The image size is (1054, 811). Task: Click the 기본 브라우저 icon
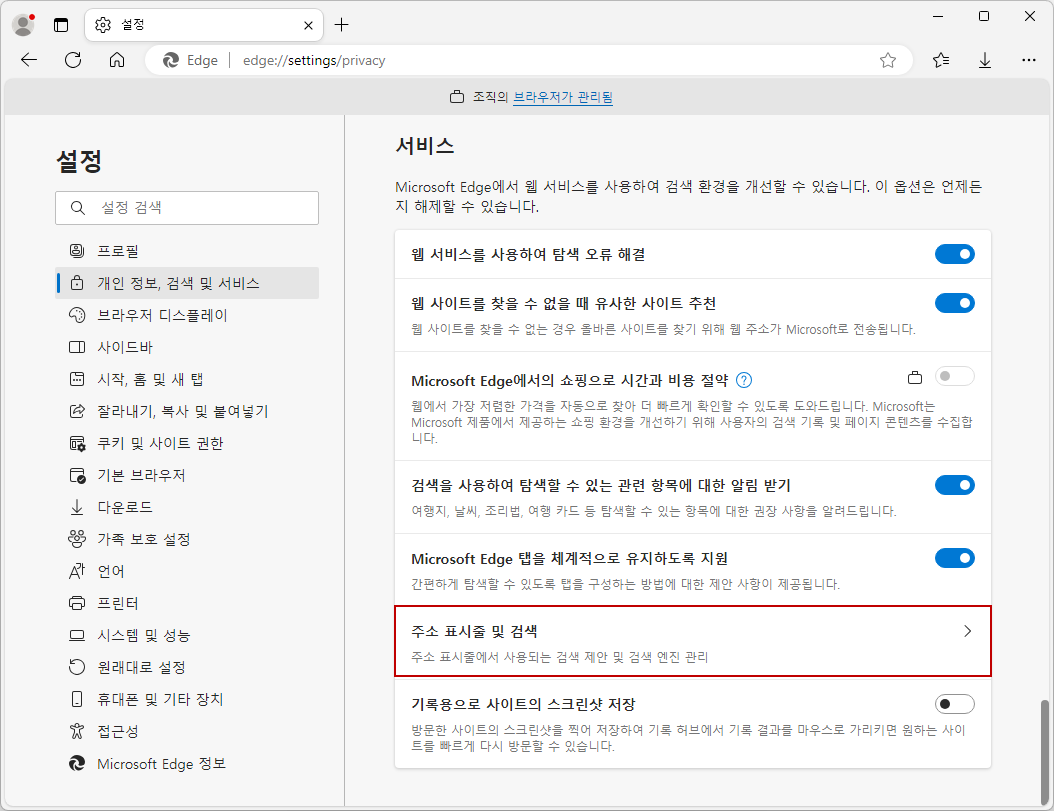tap(77, 475)
